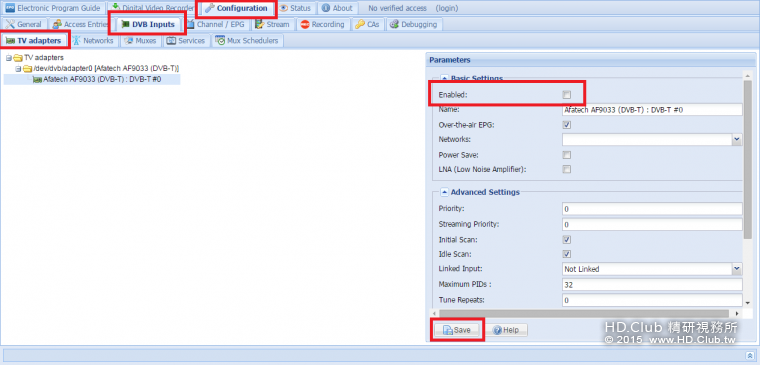The height and width of the screenshot is (365, 760).
Task: Click the EPG icon on Electronic Program Guide tab
Action: coord(10,8)
